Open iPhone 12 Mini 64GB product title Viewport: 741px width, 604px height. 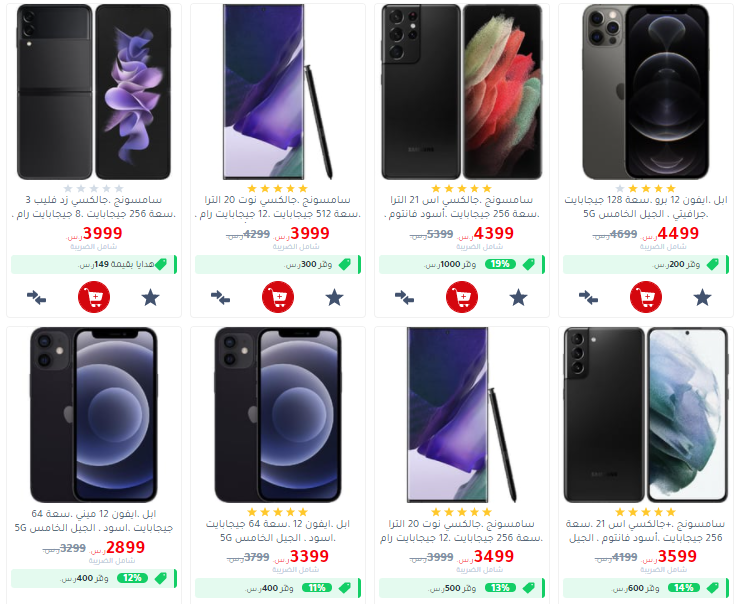(94, 520)
